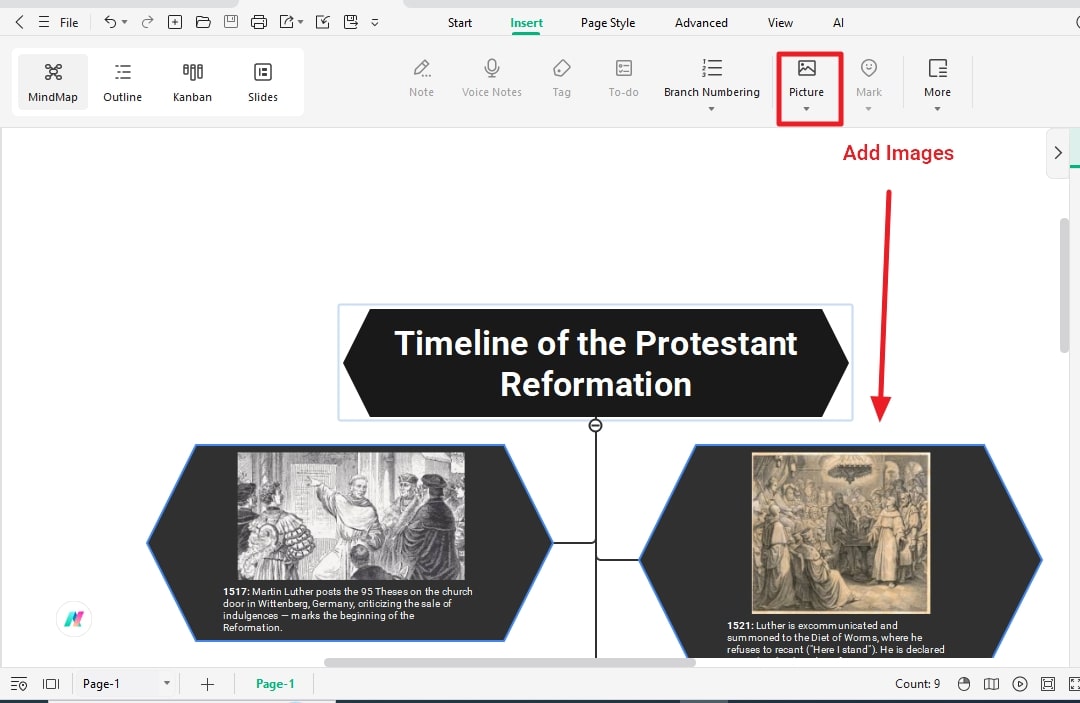1080x703 pixels.
Task: Add Voice Notes with the microphone icon
Action: pos(492,78)
